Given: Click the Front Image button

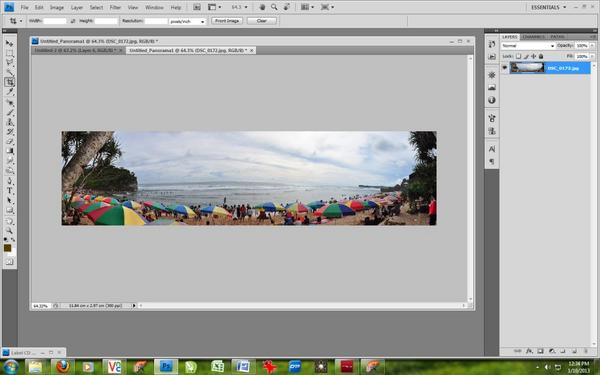Looking at the screenshot, I should (227, 21).
